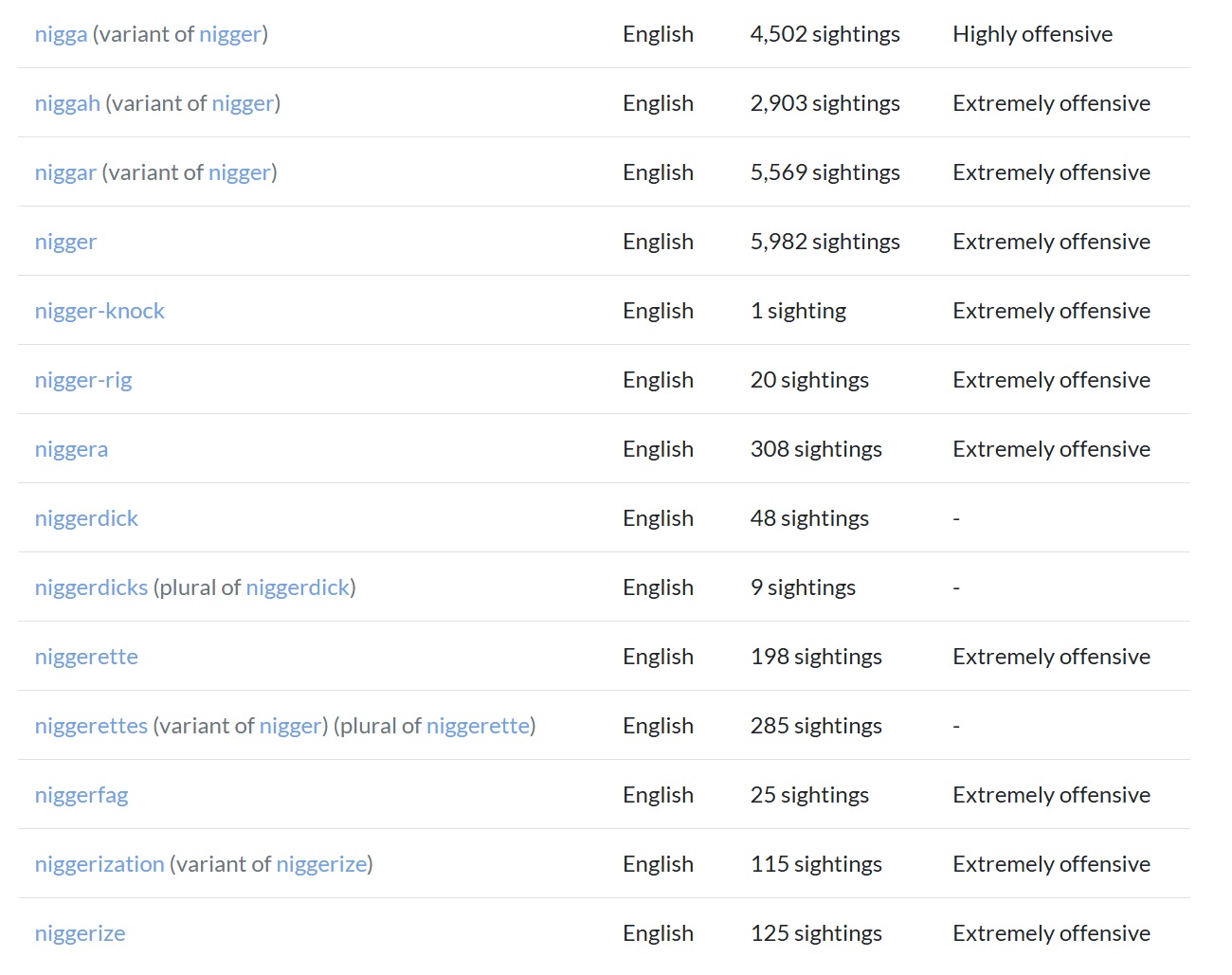Screen dimensions: 1232x975
Task: Open the main word link in the 9 sightings row
Action: pos(91,588)
